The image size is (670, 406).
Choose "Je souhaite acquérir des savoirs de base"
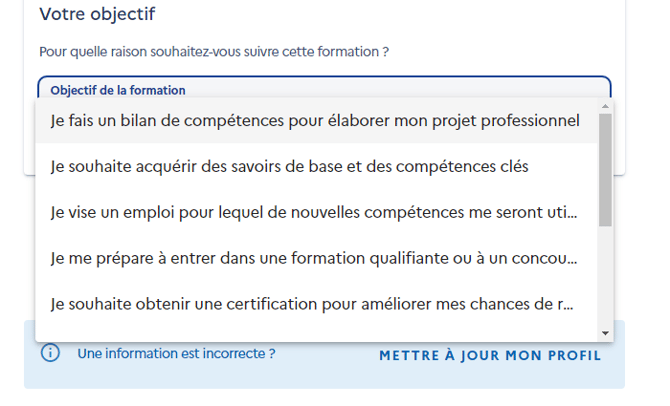[289, 166]
